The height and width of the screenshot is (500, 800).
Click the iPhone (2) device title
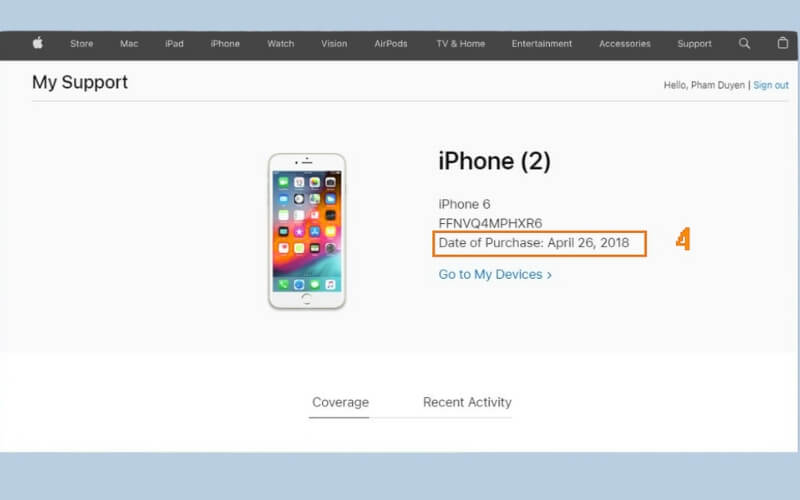[494, 161]
